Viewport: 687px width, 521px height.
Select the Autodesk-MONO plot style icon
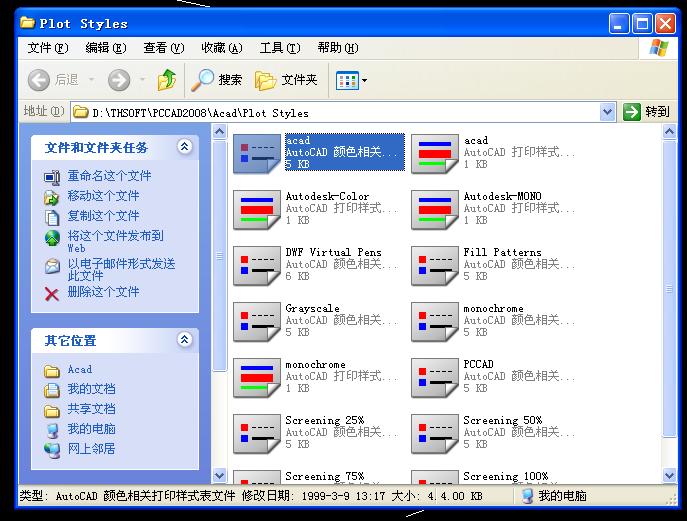point(435,210)
